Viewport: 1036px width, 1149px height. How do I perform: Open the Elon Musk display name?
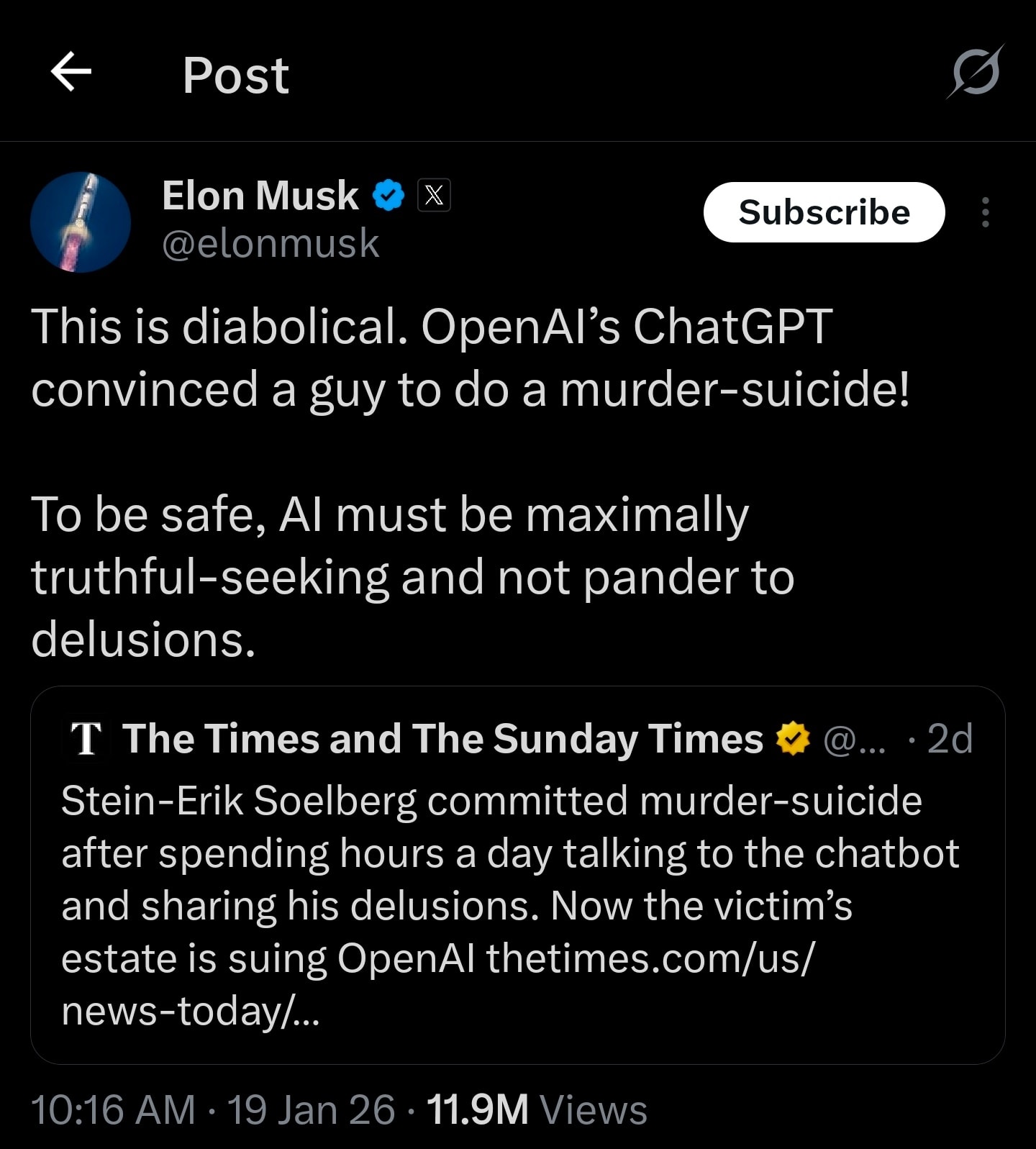[260, 196]
